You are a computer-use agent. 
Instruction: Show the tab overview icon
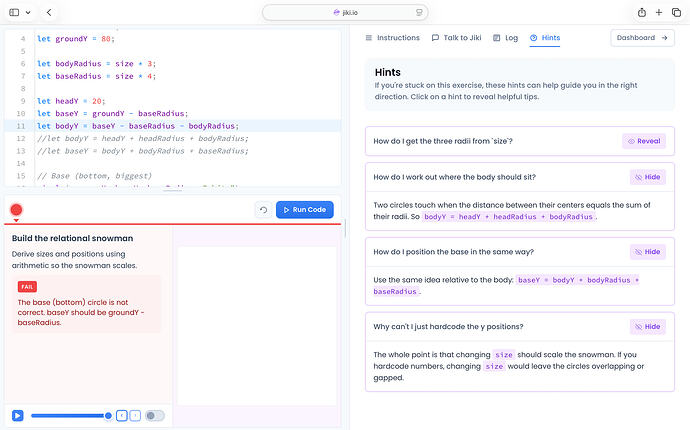point(676,12)
